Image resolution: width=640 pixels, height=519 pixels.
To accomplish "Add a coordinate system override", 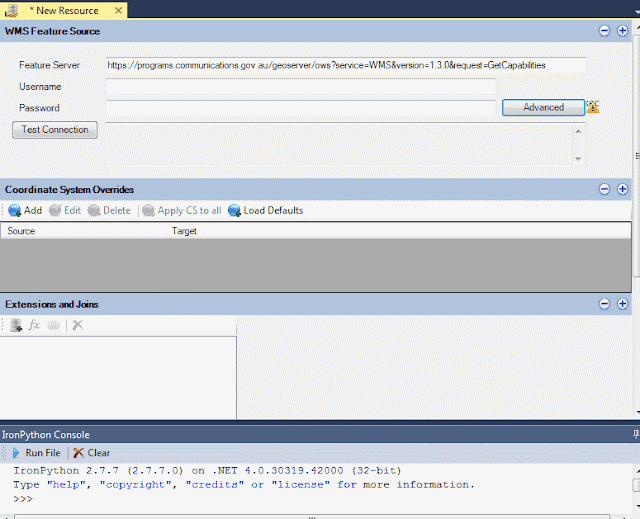I will tap(25, 211).
